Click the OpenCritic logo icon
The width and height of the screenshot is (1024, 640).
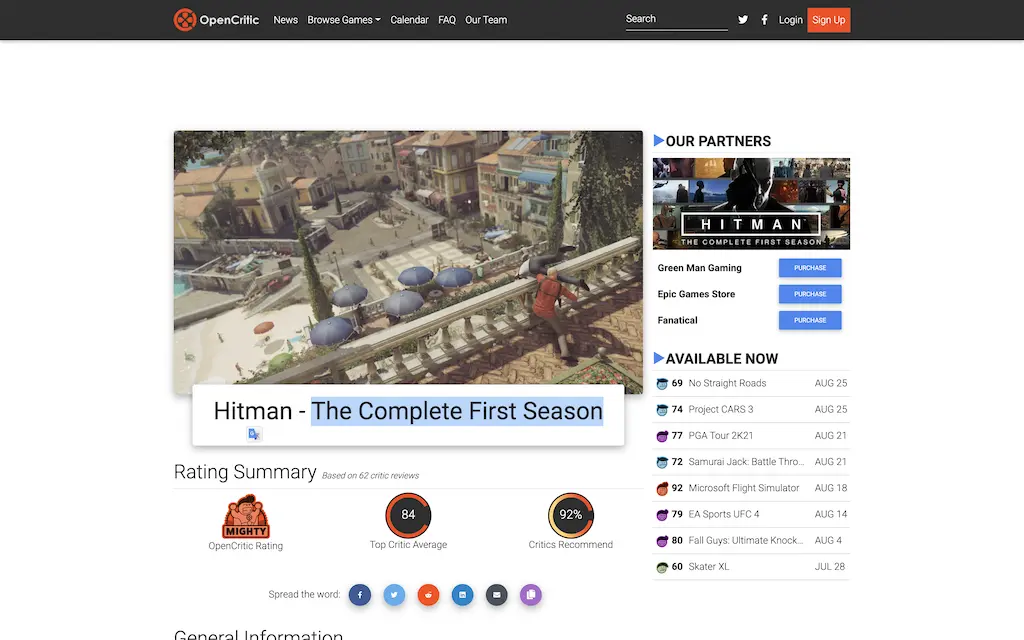click(185, 20)
